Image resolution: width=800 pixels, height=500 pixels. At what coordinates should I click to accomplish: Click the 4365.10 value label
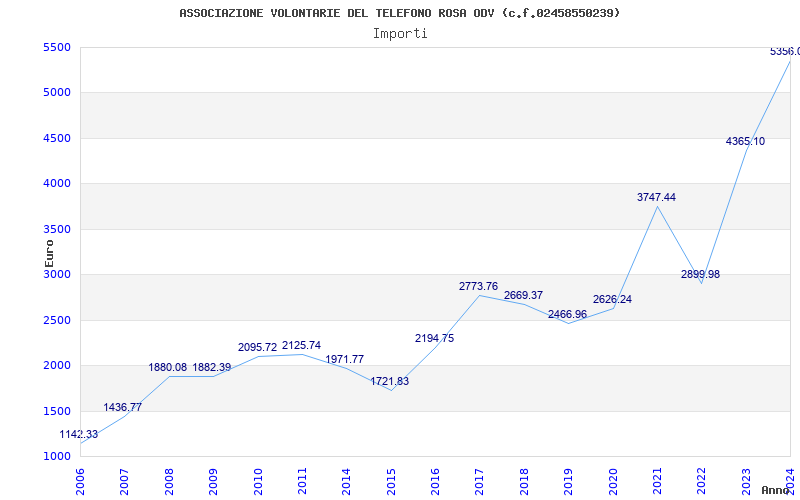(745, 141)
